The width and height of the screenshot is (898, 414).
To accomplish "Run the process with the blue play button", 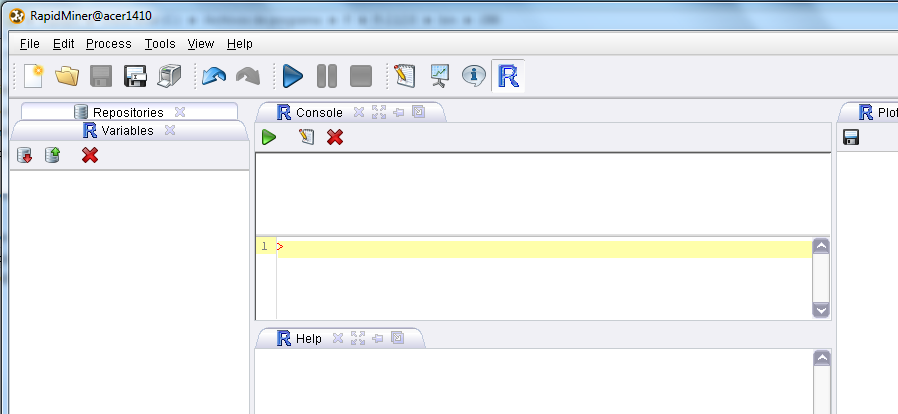I will pos(293,76).
